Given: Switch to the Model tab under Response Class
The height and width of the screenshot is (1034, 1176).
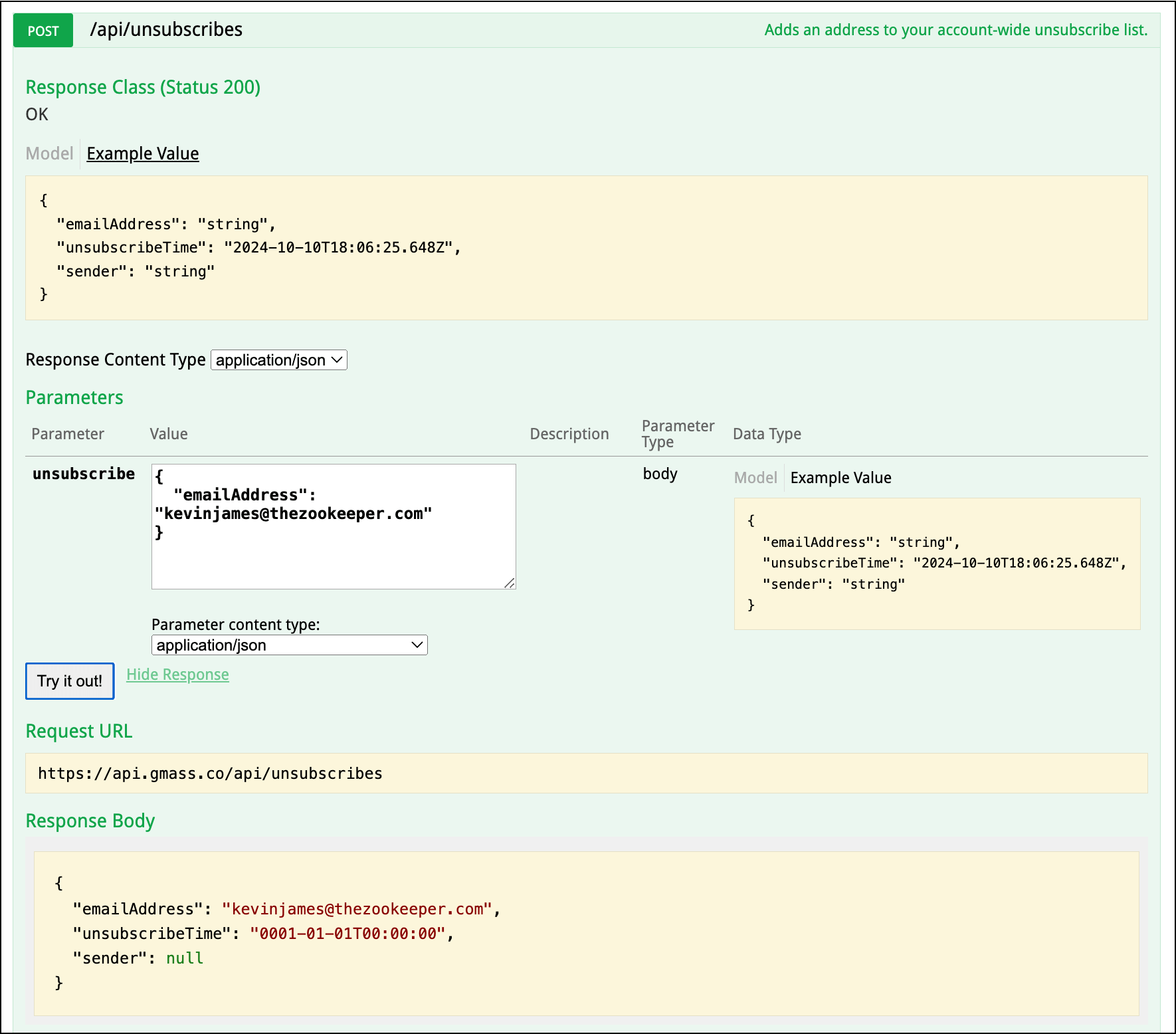Looking at the screenshot, I should pos(49,154).
